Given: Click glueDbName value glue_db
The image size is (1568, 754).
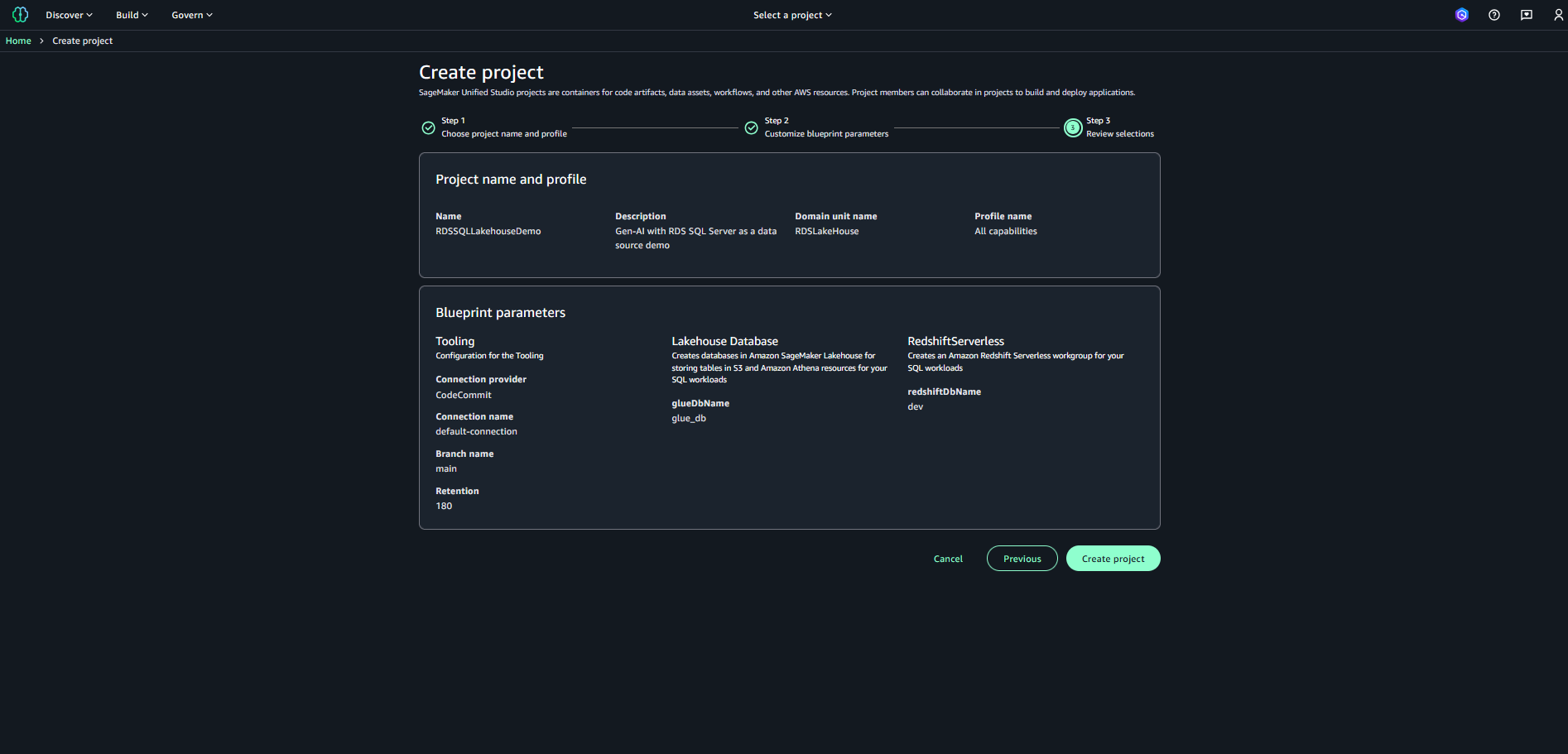Looking at the screenshot, I should pos(689,419).
